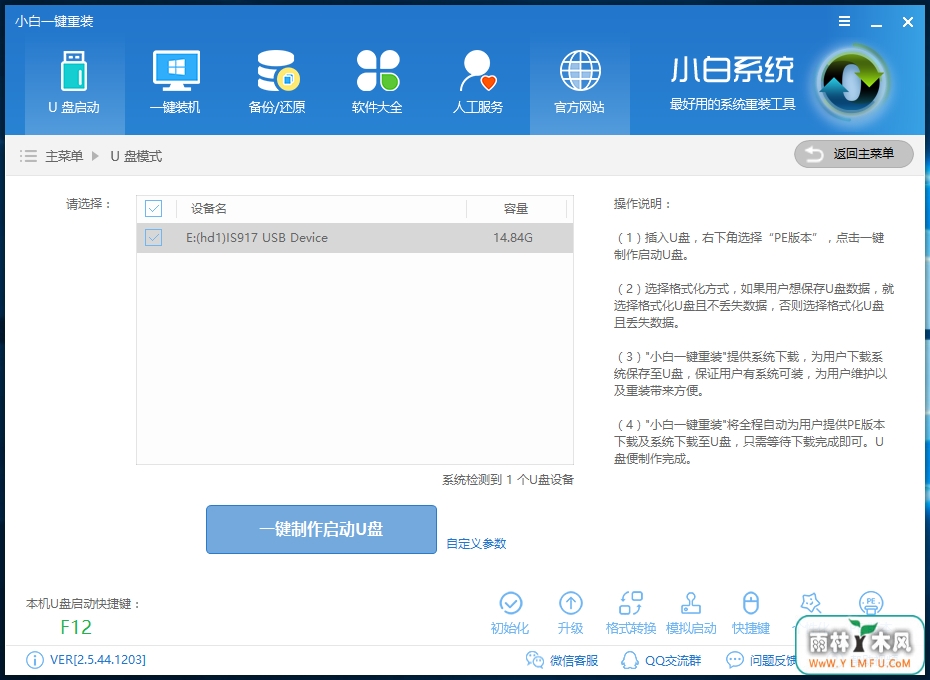Screen dimensions: 930x680
Task: Click the 格式转换 icon
Action: (631, 603)
